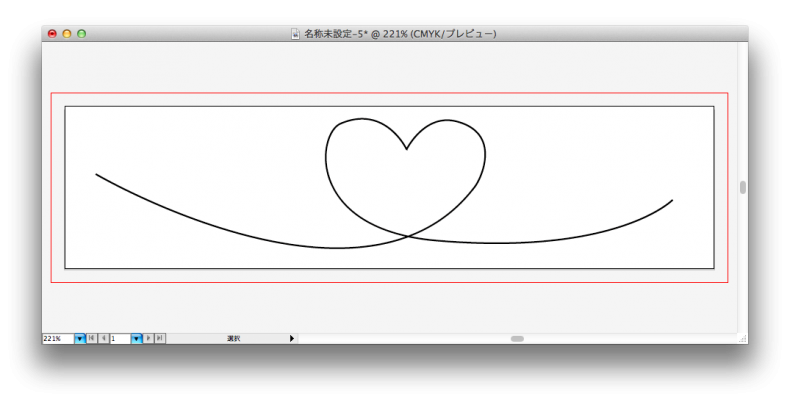Close the document window with red button
Viewport: 790px width, 402px height.
click(x=52, y=33)
